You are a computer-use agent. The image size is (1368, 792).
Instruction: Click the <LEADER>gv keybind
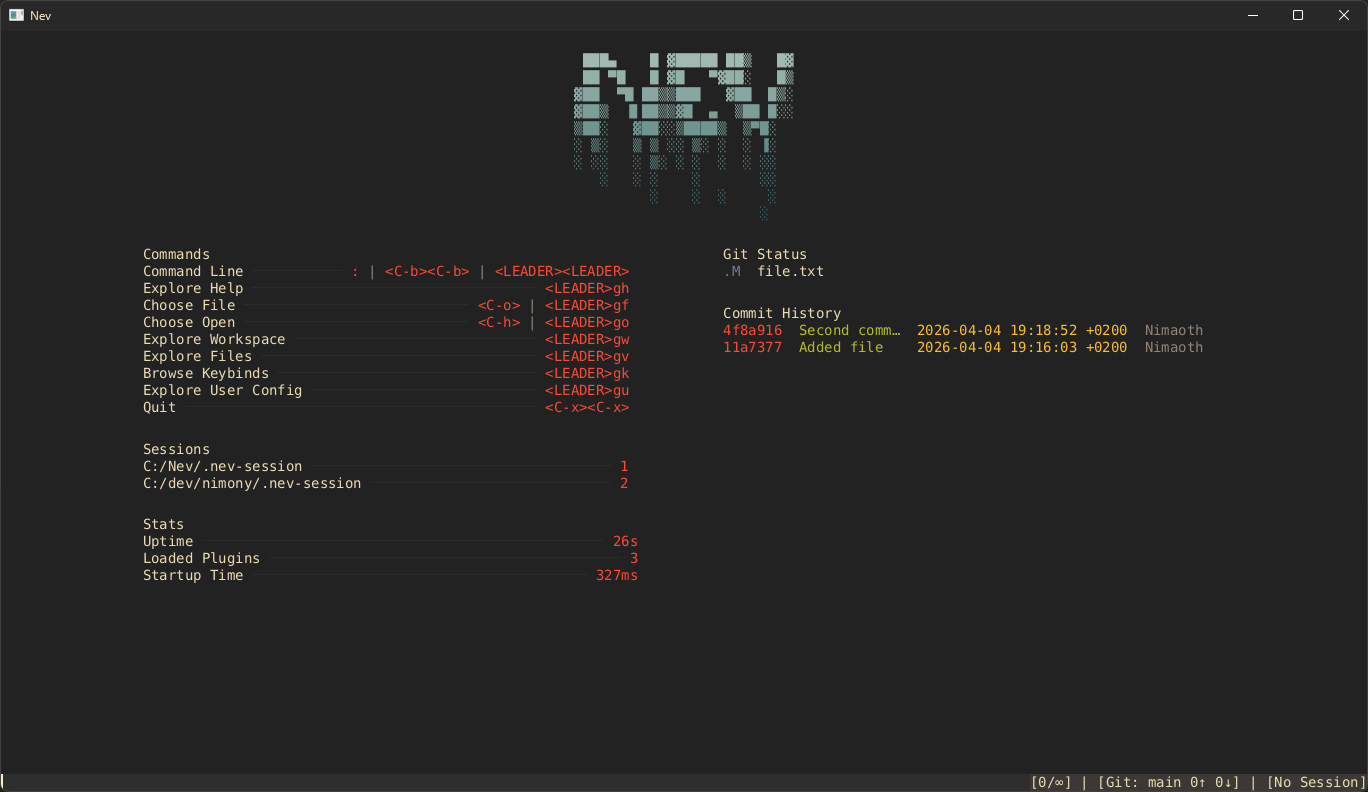(x=587, y=356)
